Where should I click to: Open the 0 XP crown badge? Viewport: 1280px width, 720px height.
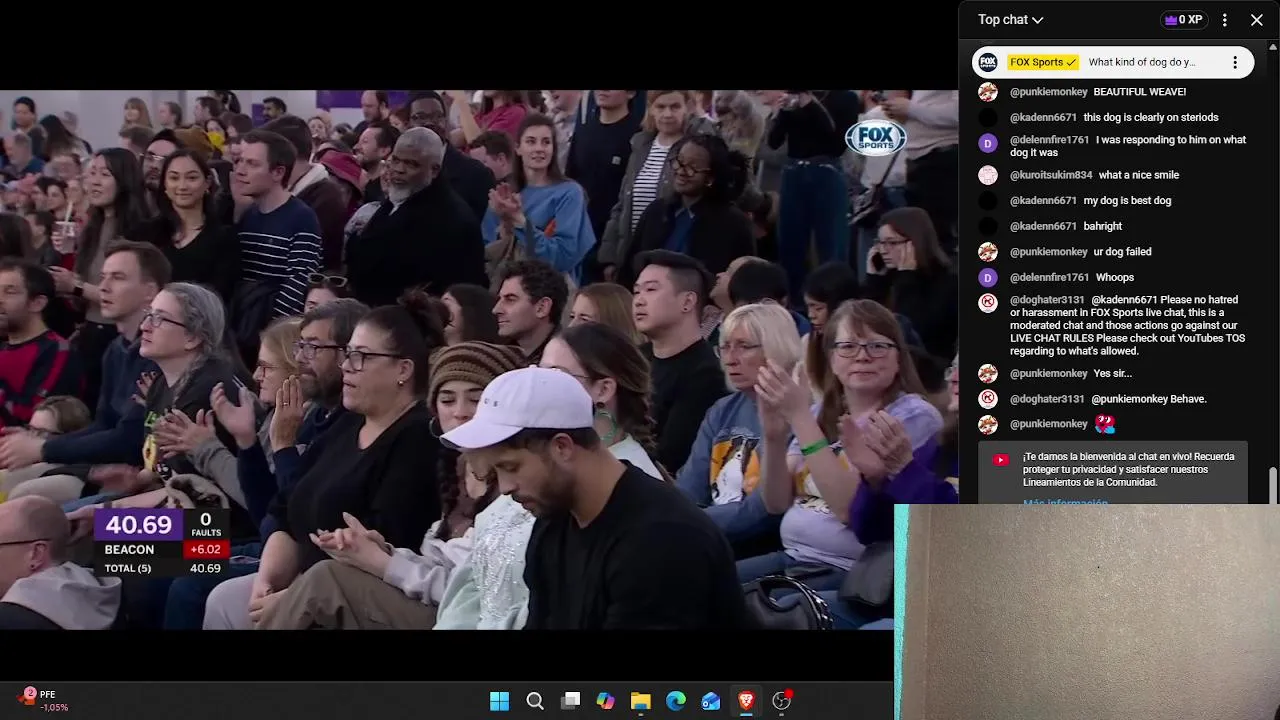pos(1184,20)
